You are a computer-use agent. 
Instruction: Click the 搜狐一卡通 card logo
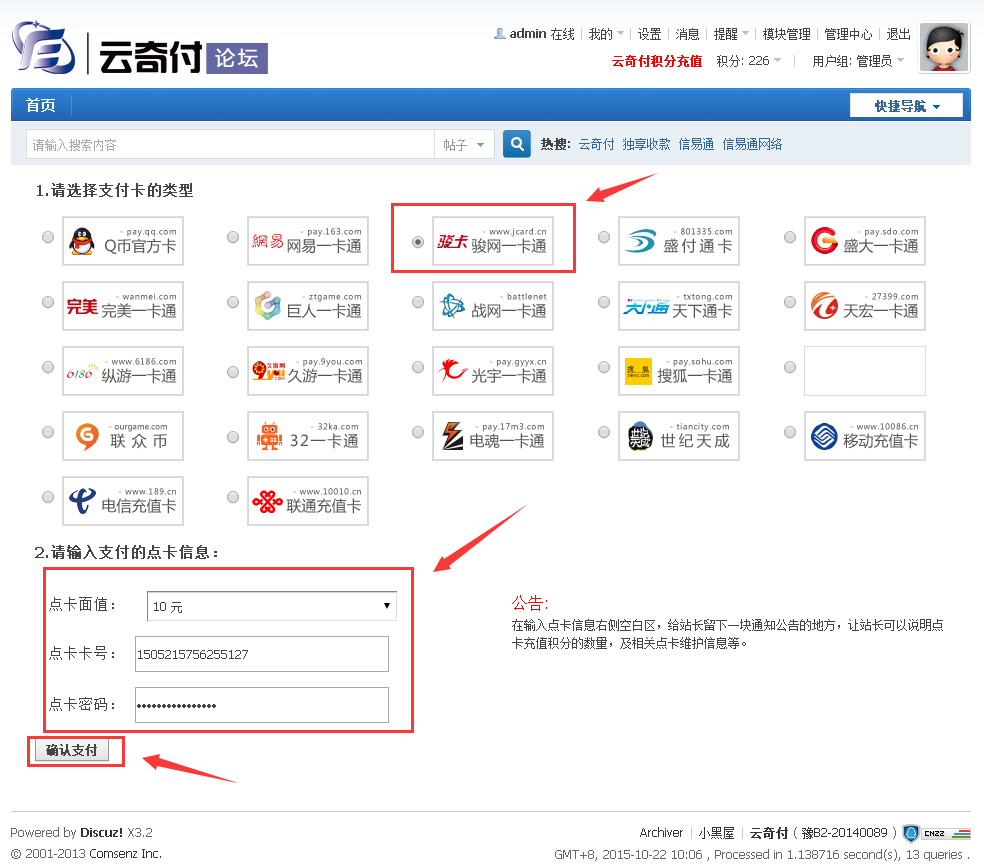click(x=678, y=371)
